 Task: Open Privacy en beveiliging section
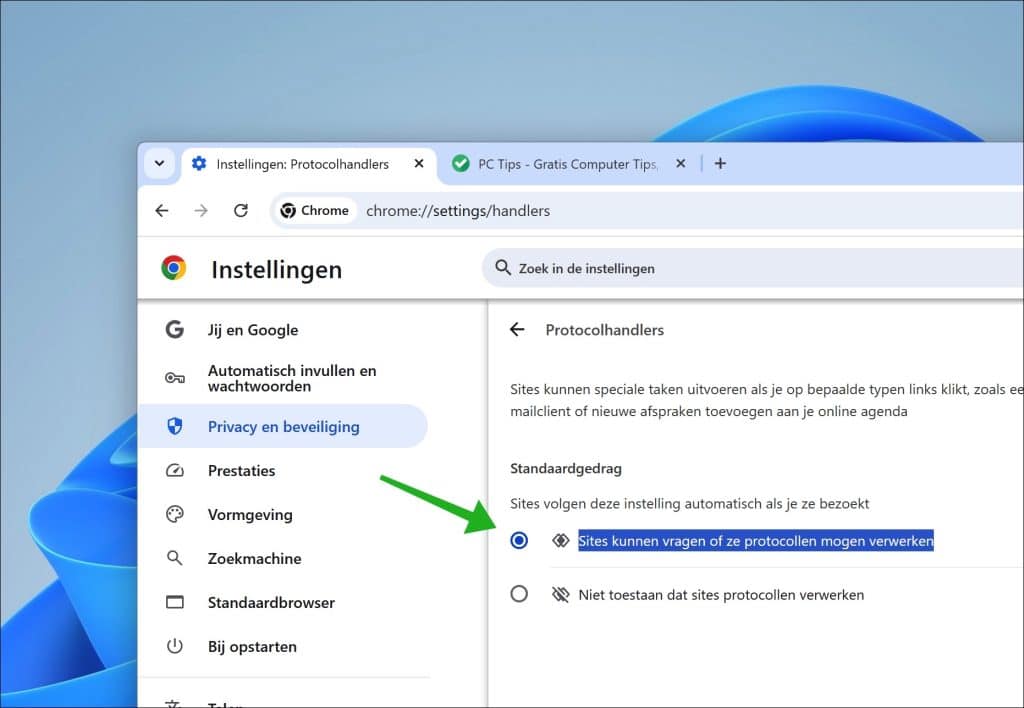(283, 426)
